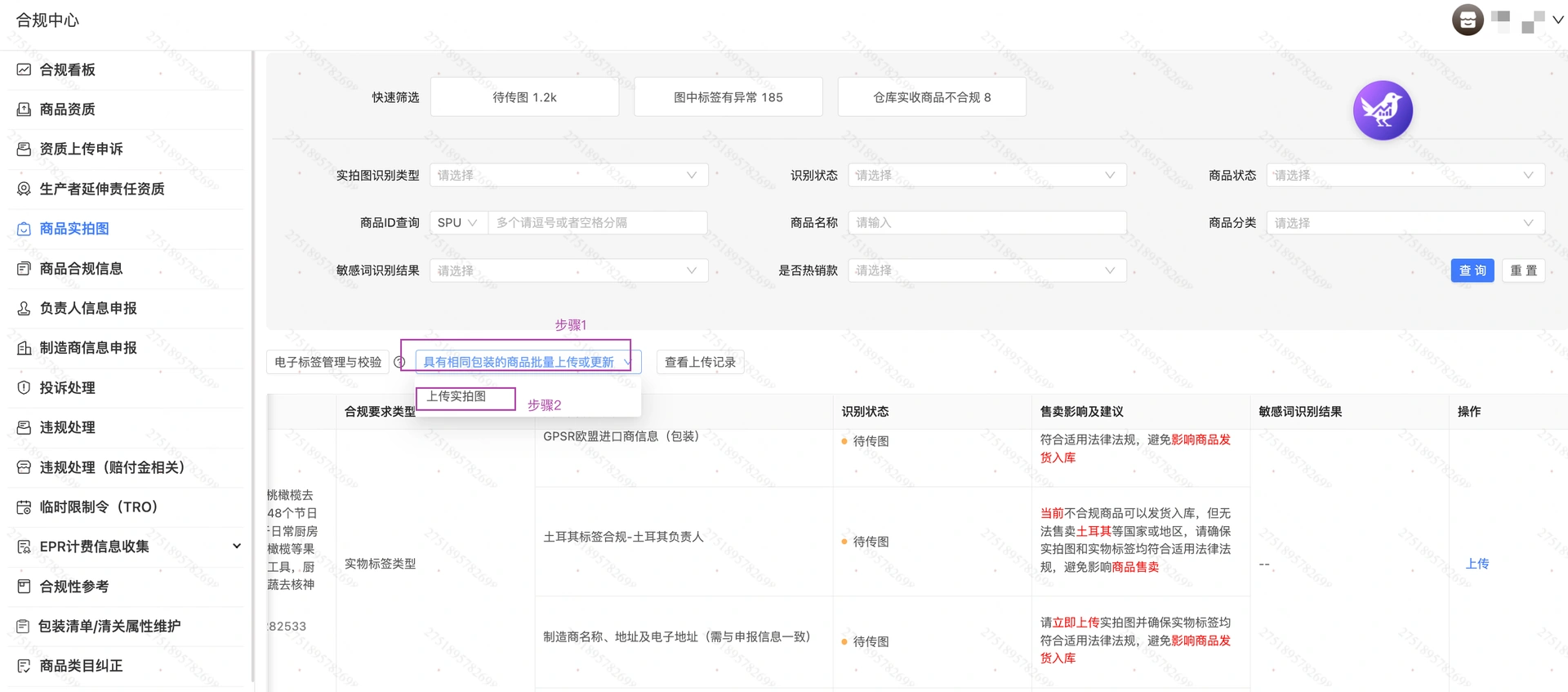The width and height of the screenshot is (1568, 692).
Task: Open the 敏感词识别结果 dropdown
Action: click(x=568, y=270)
